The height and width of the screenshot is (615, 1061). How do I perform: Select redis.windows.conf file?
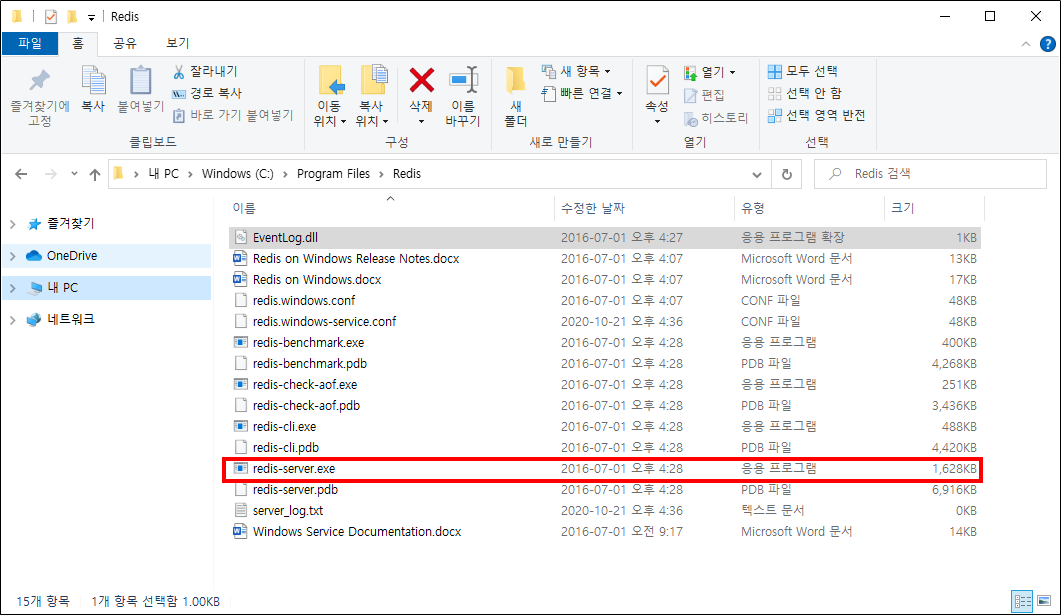(x=604, y=300)
